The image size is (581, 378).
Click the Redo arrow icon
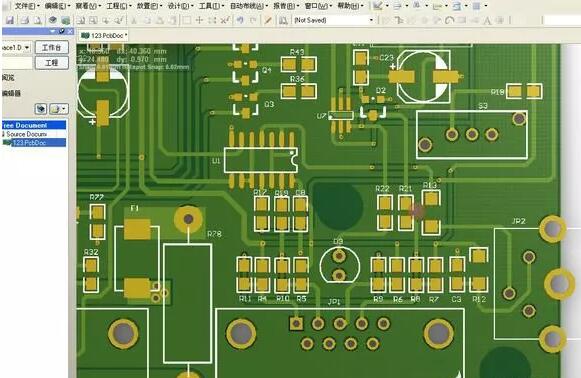[x=253, y=20]
